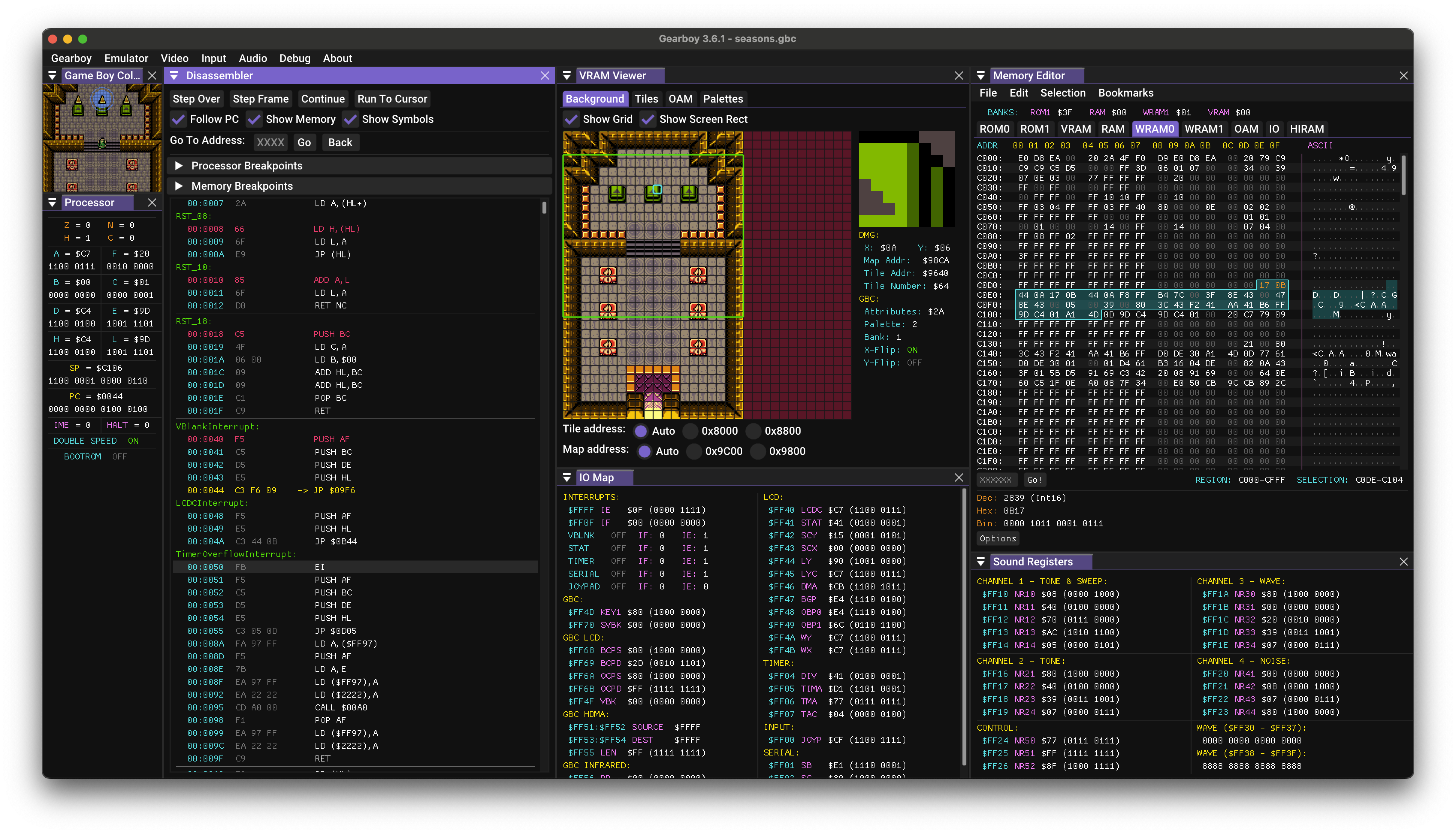Screen dimensions: 1456x834
Task: Close the IO Map panel
Action: point(959,478)
